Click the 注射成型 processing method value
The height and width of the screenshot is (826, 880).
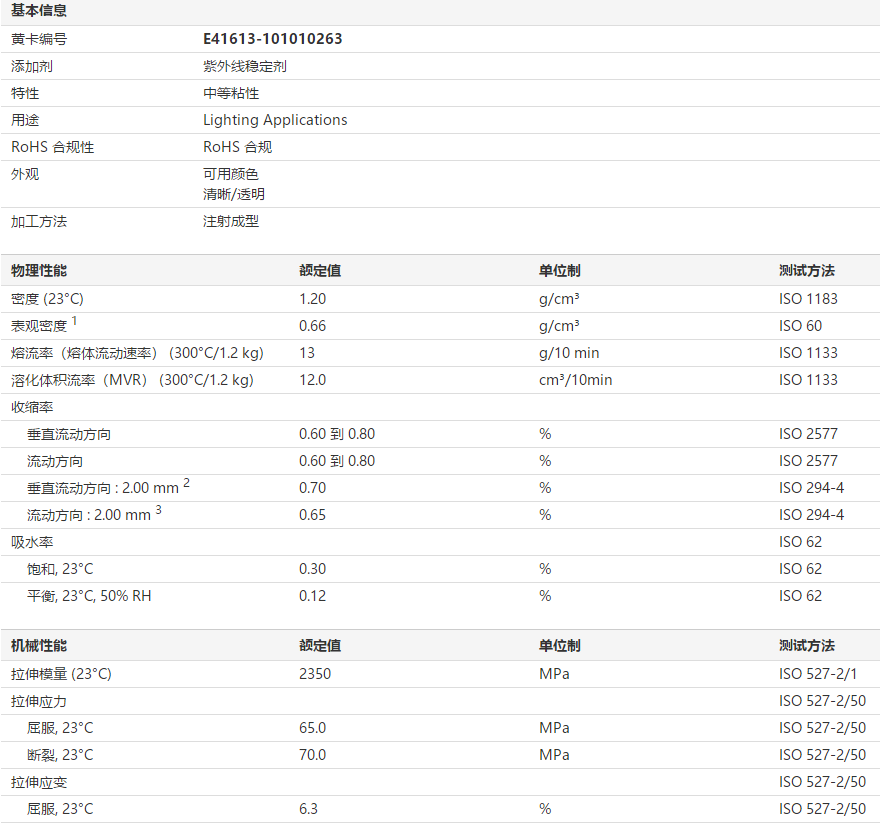tap(231, 221)
